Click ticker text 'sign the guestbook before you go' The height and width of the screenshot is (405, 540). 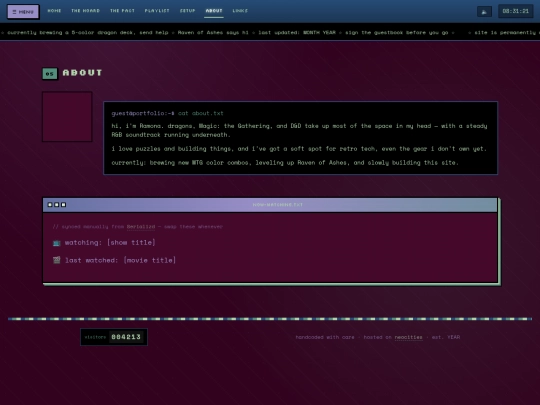[x=397, y=32]
